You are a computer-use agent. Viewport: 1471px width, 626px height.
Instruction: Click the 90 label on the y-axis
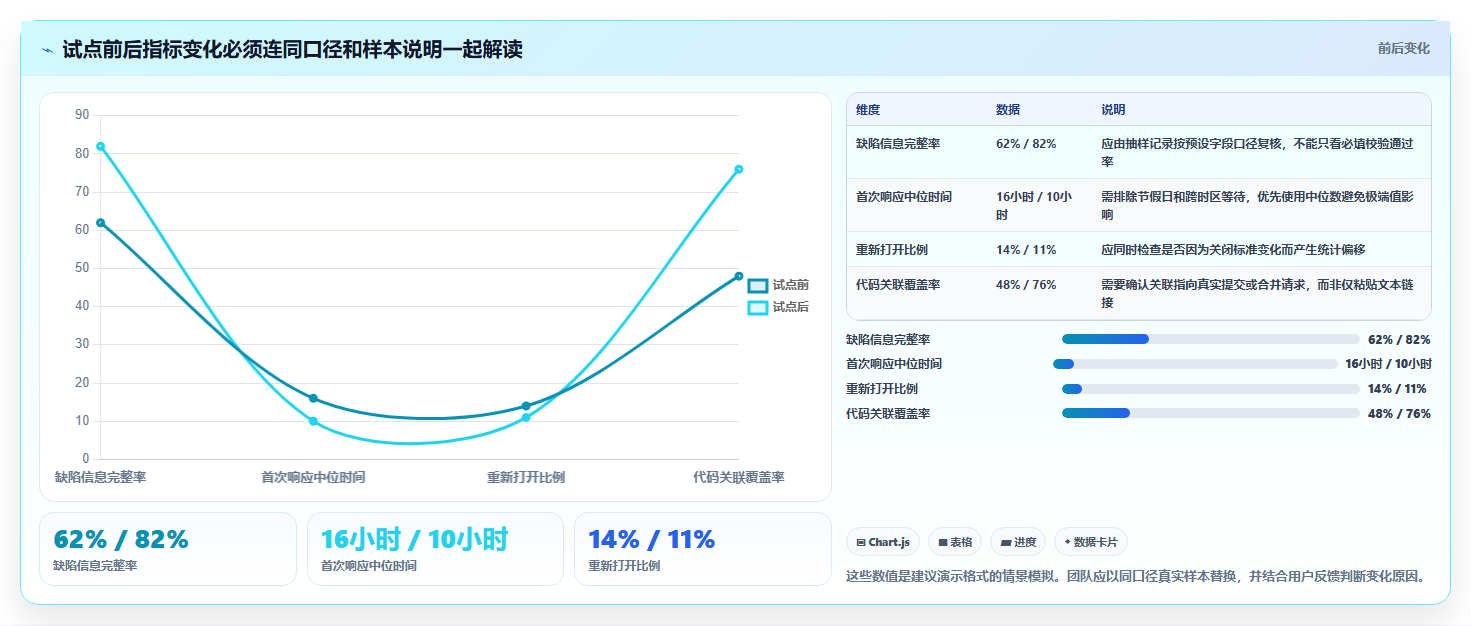coord(82,115)
